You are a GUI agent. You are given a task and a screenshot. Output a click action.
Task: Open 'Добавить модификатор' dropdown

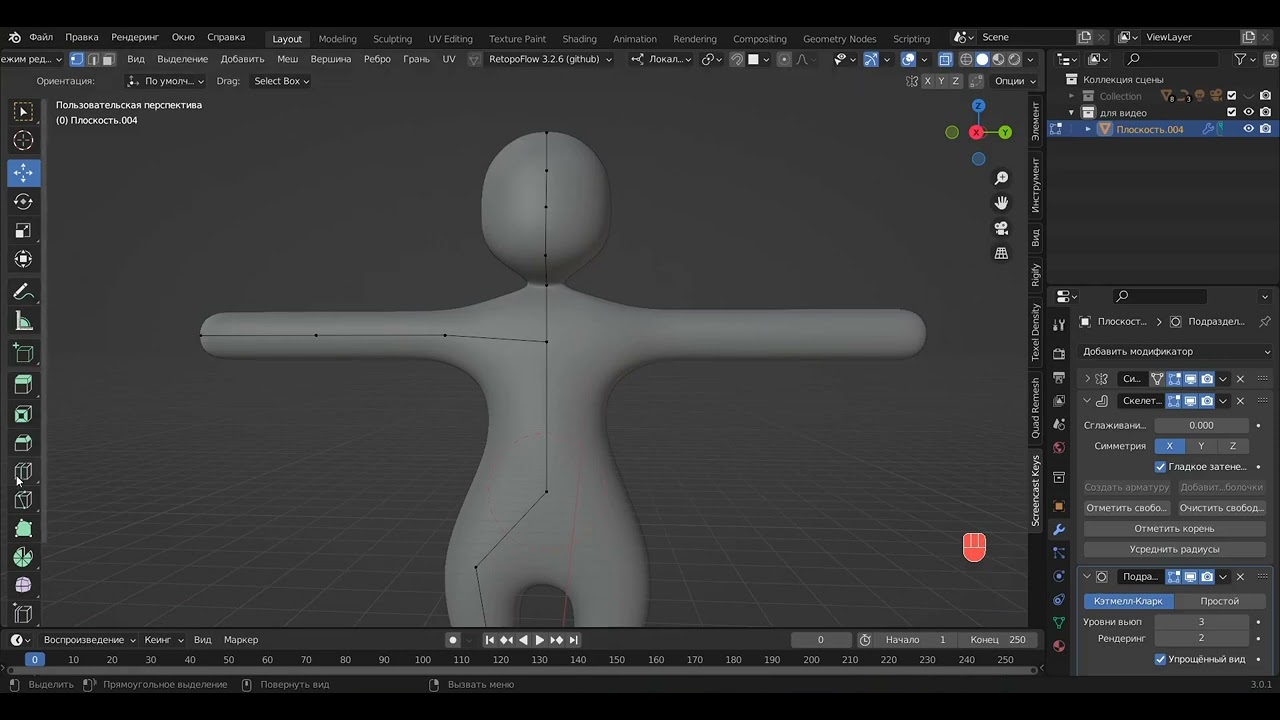tap(1177, 351)
